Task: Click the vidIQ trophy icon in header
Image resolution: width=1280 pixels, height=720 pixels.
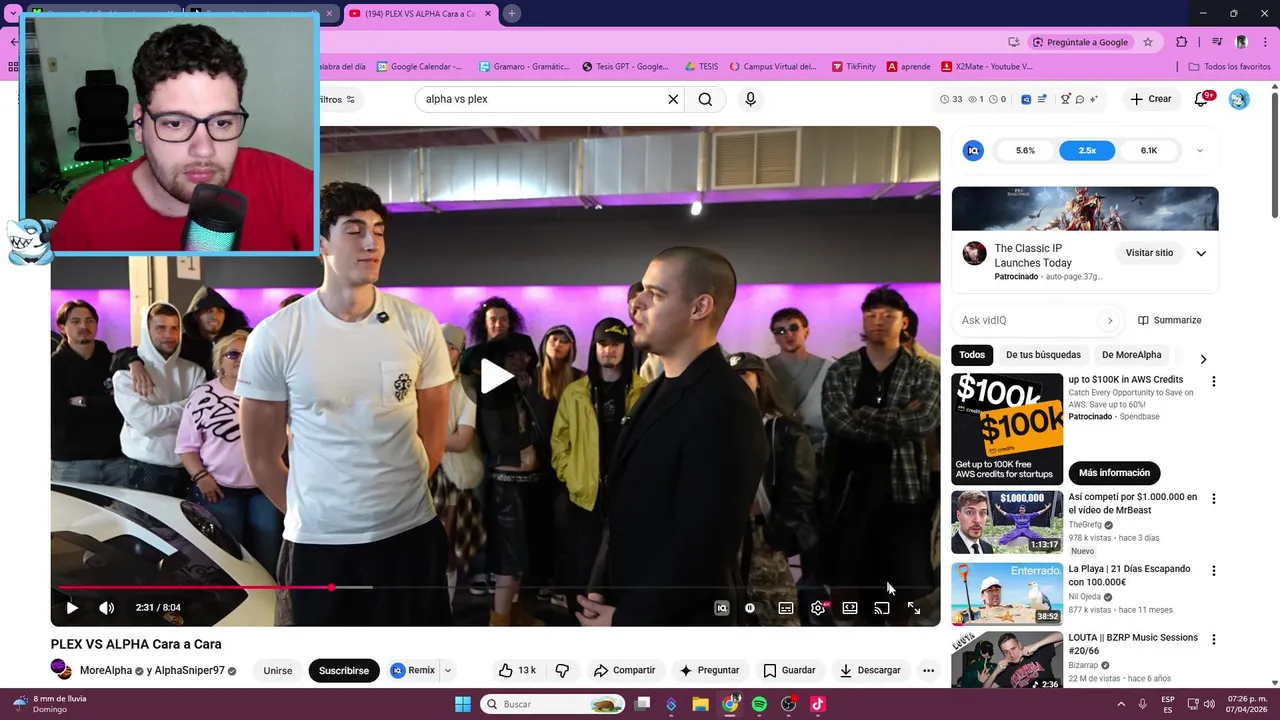Action: [1065, 99]
